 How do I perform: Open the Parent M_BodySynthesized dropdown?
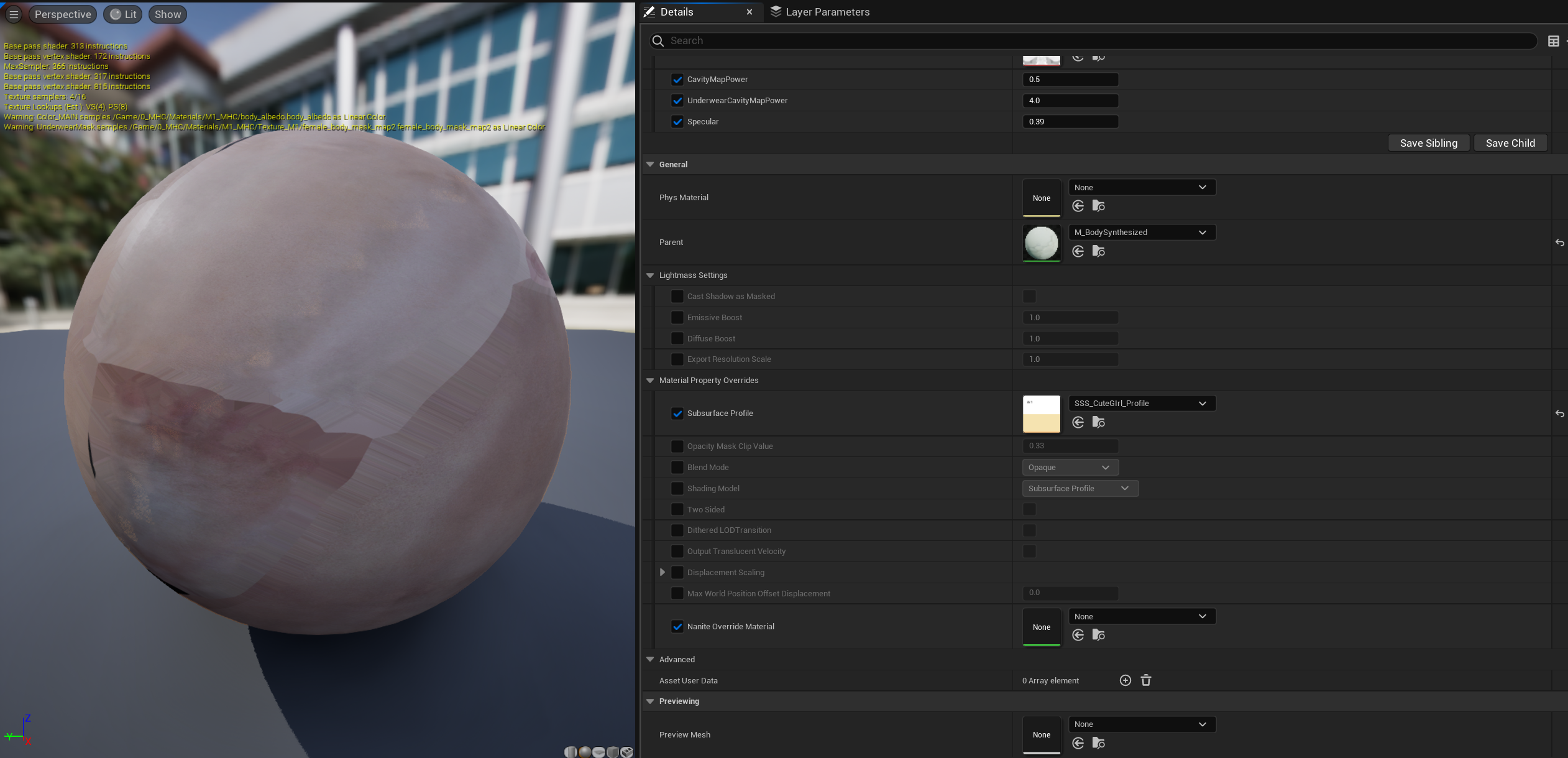(x=1141, y=233)
